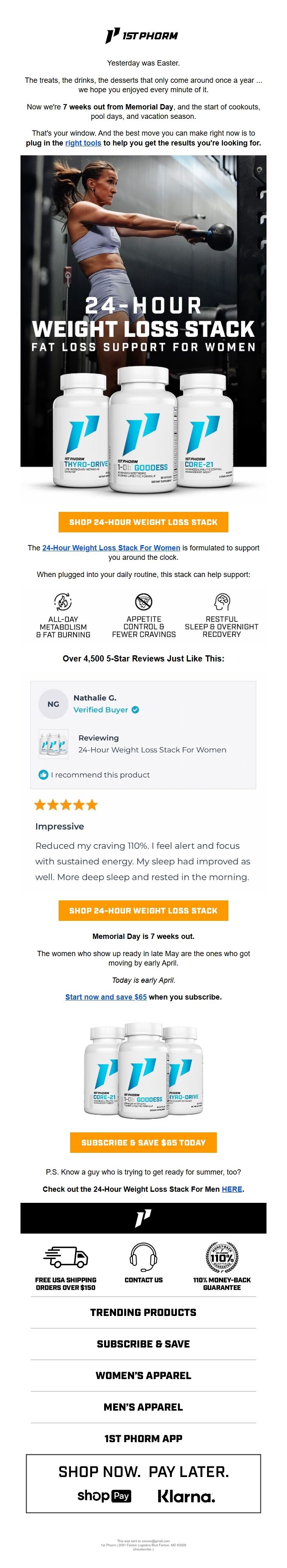The height and width of the screenshot is (1568, 287).
Task: Click the appetite control icon
Action: tap(144, 601)
